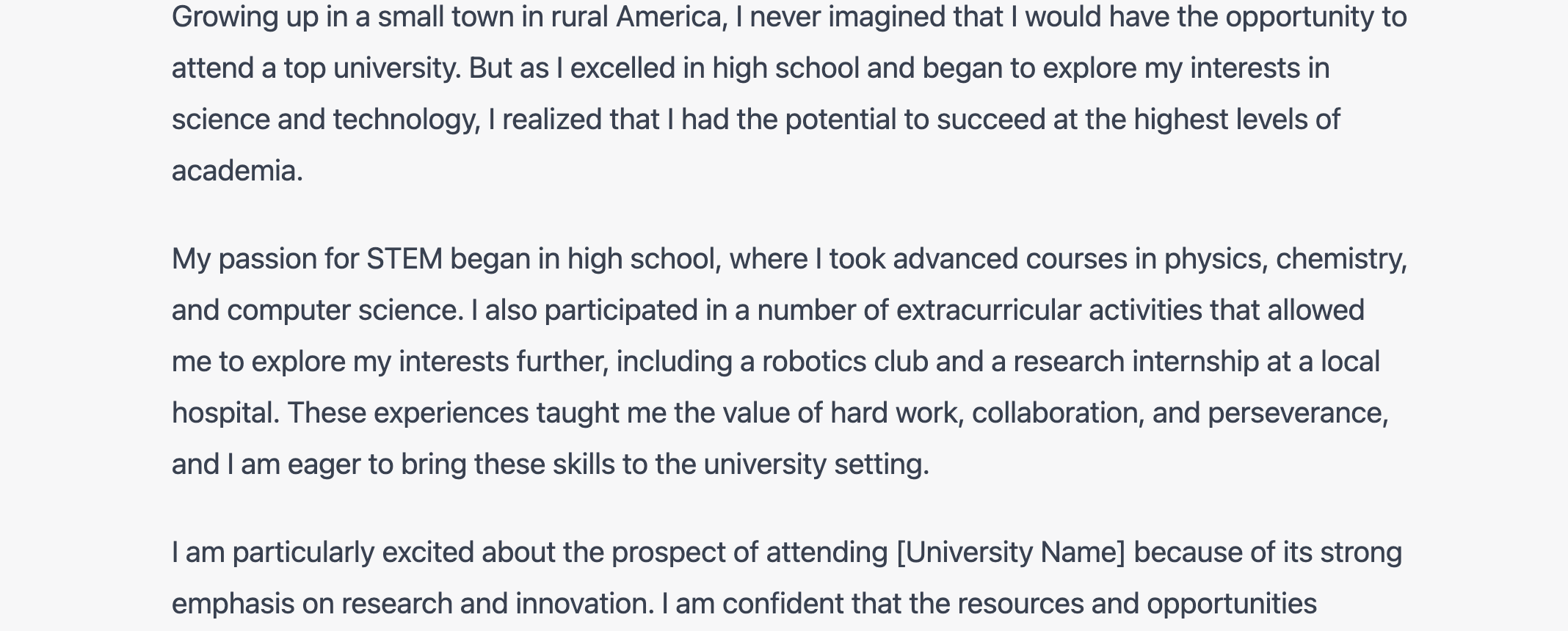The width and height of the screenshot is (1568, 631).
Task: Click the word 'technology' in the first paragraph
Action: coord(405,120)
